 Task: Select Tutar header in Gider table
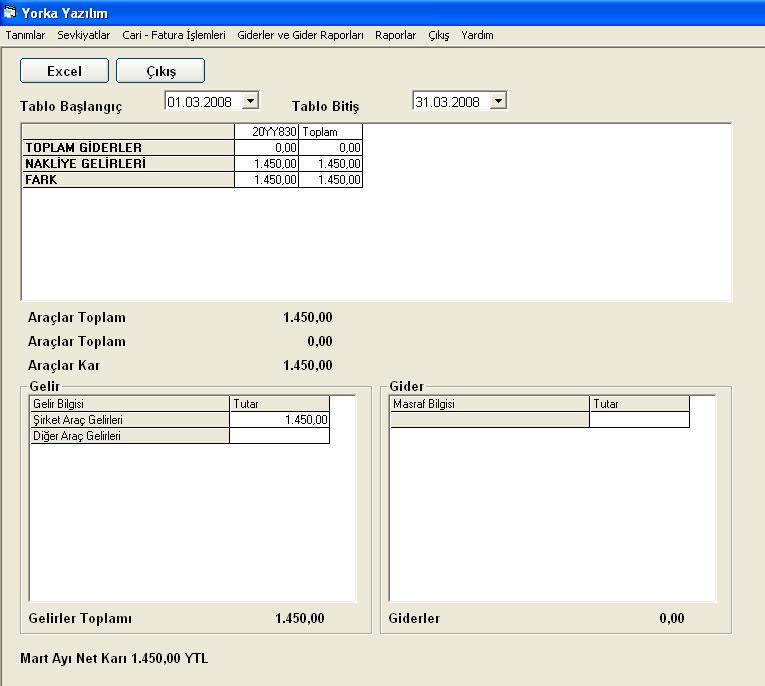[640, 404]
